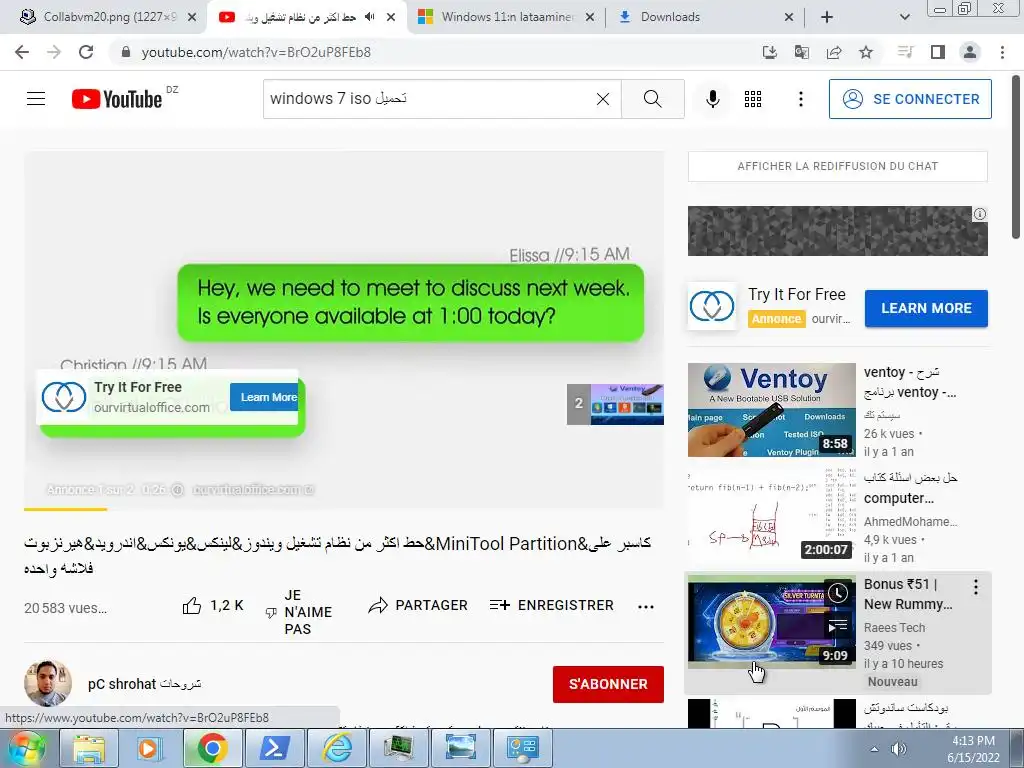Reload the page with the refresh icon
This screenshot has height=768, width=1024.
pyautogui.click(x=86, y=52)
